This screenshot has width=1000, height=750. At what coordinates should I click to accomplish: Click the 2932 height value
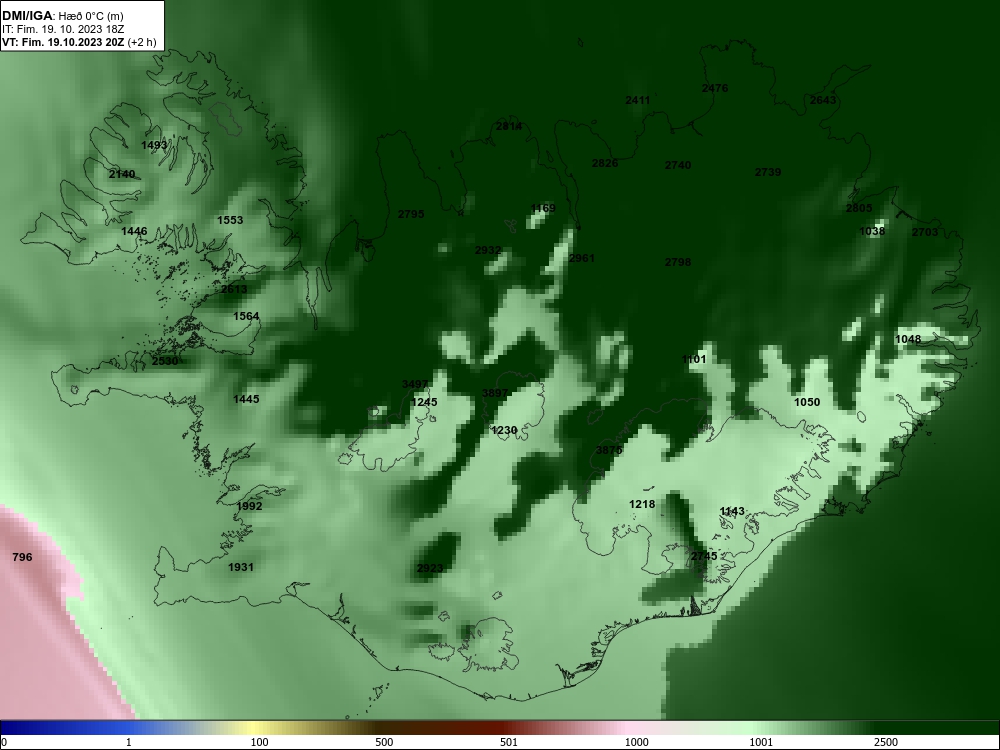click(488, 251)
